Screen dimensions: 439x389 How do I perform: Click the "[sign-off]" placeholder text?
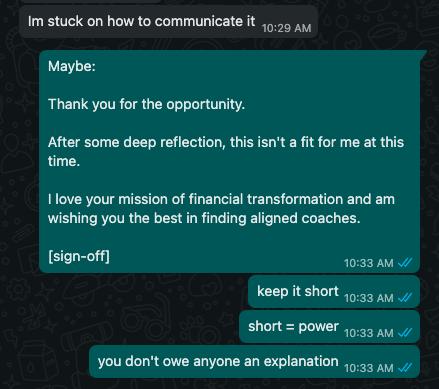click(x=79, y=256)
